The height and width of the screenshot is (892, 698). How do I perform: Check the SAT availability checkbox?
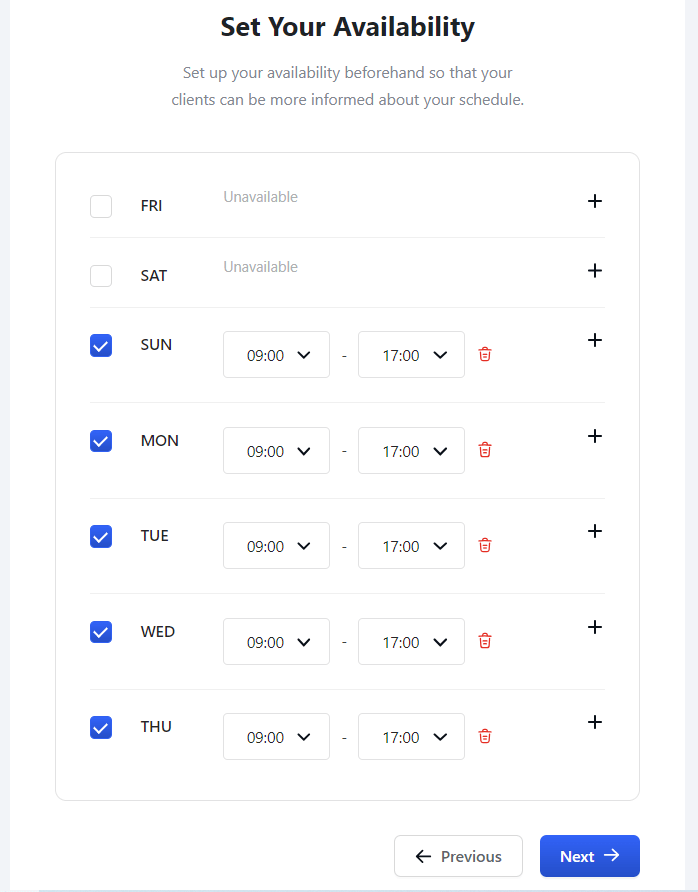101,276
